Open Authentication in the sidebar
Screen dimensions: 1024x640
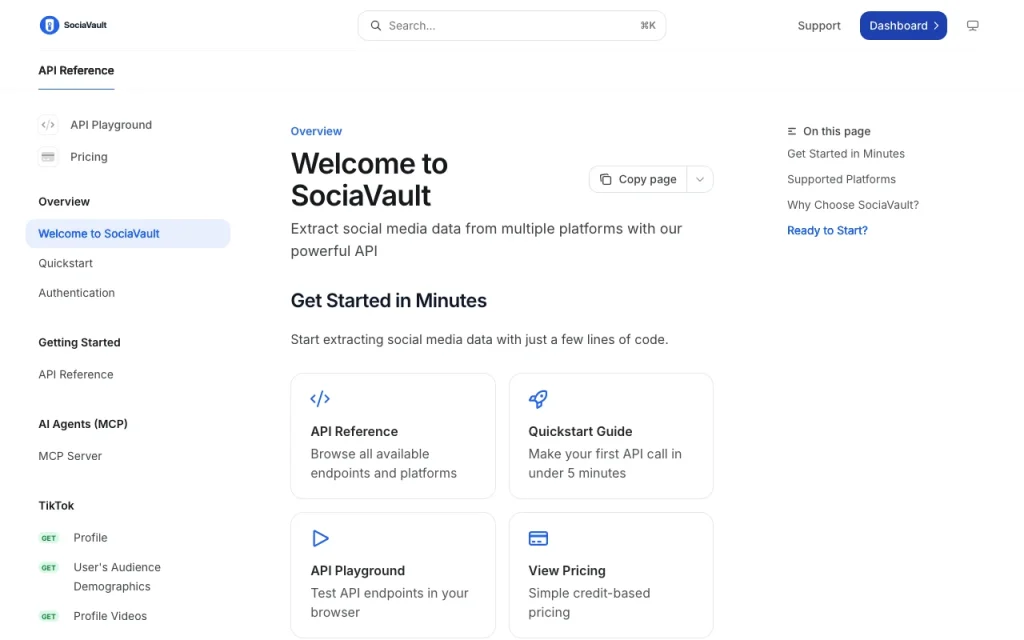[x=76, y=293]
